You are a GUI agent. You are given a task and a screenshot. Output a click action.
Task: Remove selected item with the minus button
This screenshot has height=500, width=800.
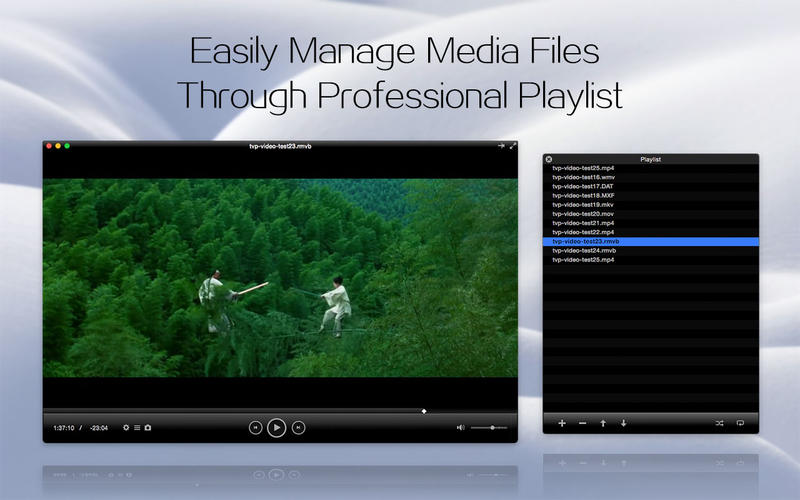click(582, 423)
